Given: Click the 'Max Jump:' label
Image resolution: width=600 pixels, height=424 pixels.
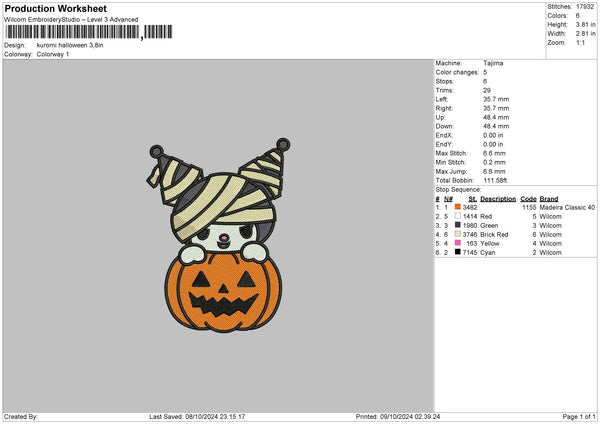Looking at the screenshot, I should [x=451, y=171].
